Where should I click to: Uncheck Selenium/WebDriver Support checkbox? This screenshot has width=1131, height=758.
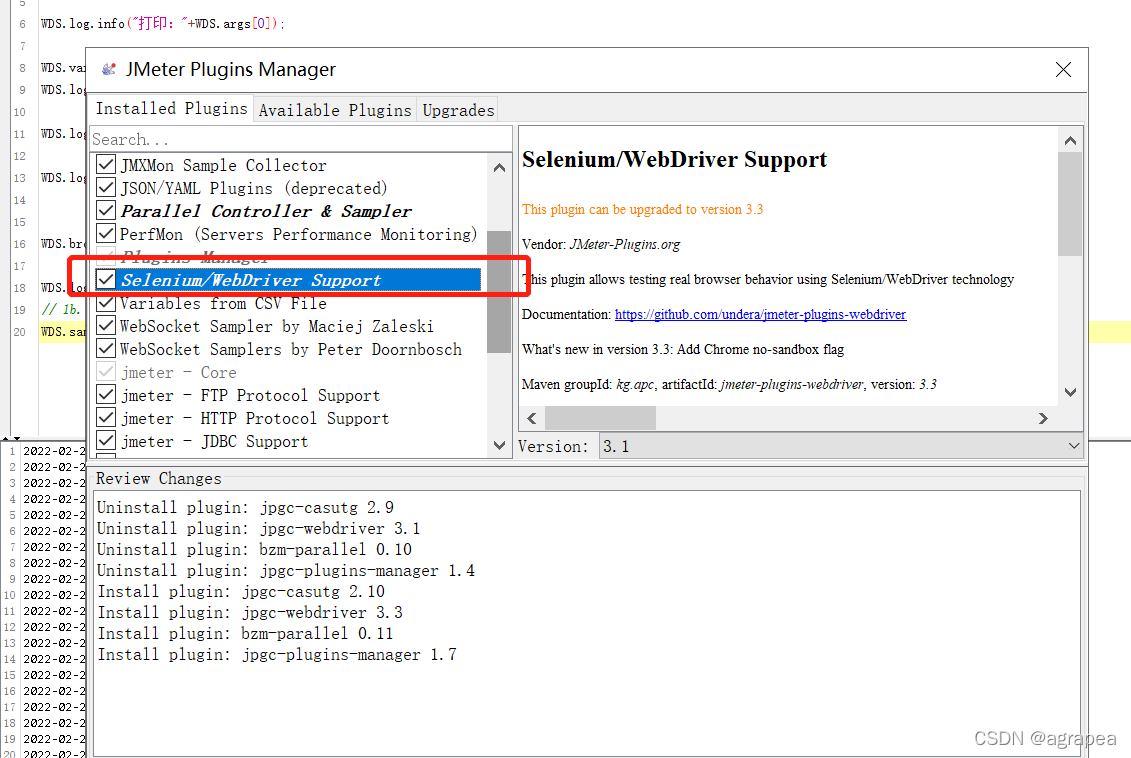(x=106, y=279)
